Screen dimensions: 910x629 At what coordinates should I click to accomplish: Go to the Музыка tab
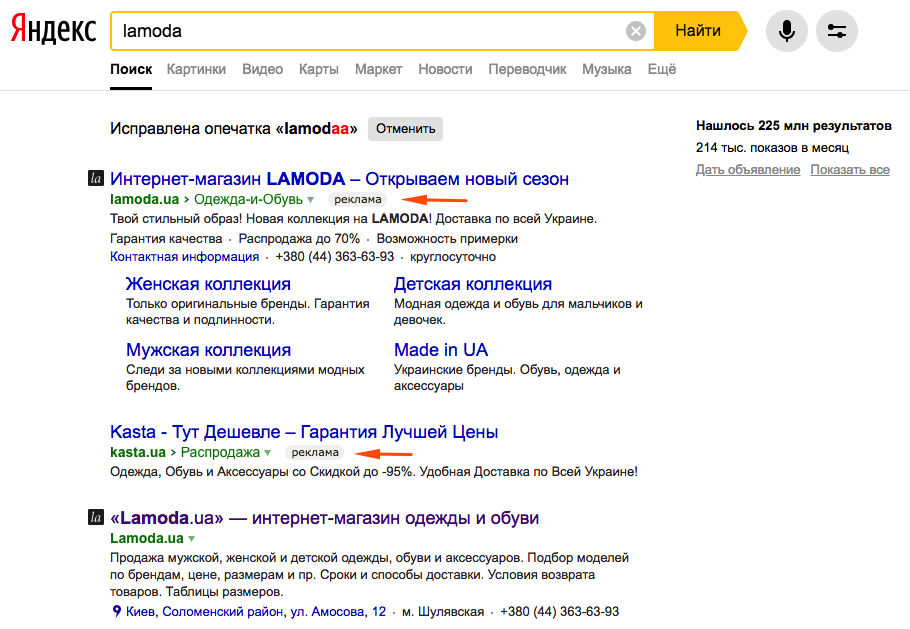606,70
